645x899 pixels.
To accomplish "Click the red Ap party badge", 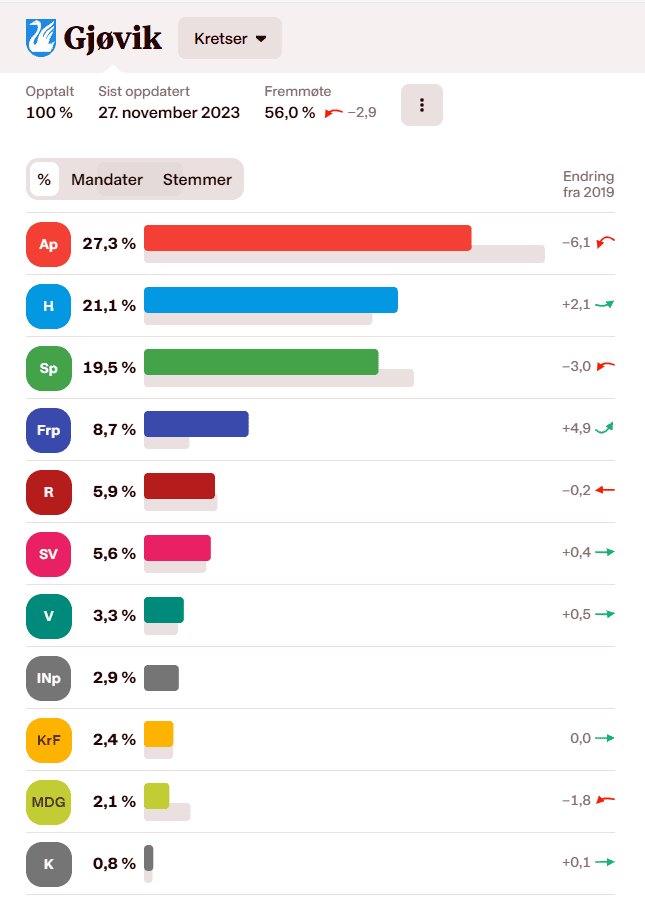I will pyautogui.click(x=48, y=244).
